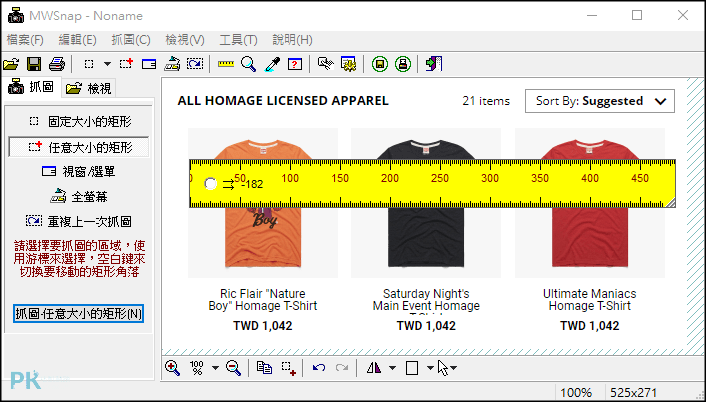This screenshot has height=402, width=706.
Task: Click the 100% status bar entry
Action: 577,393
